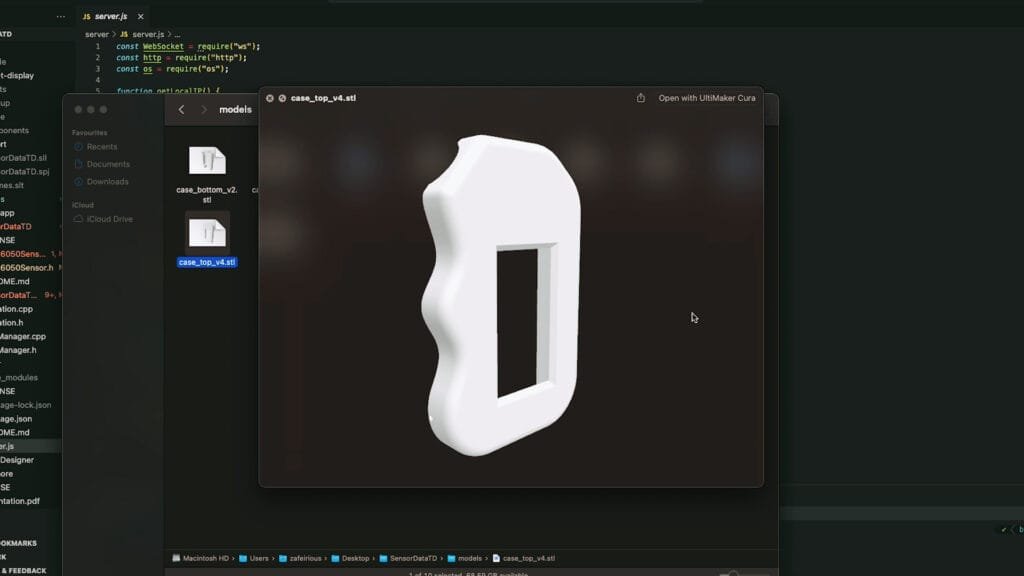Expand the app folder in the explorer
This screenshot has width=1024, height=576.
[7, 213]
